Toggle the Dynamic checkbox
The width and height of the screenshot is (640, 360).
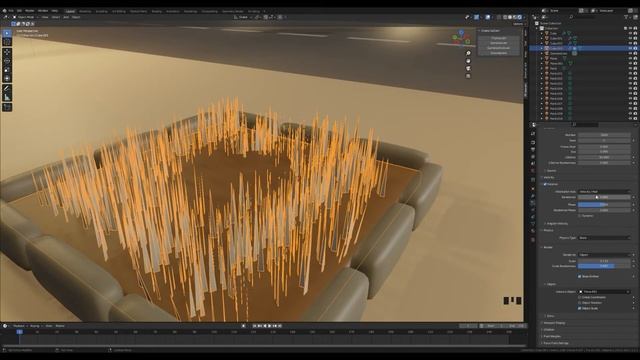[x=580, y=216]
